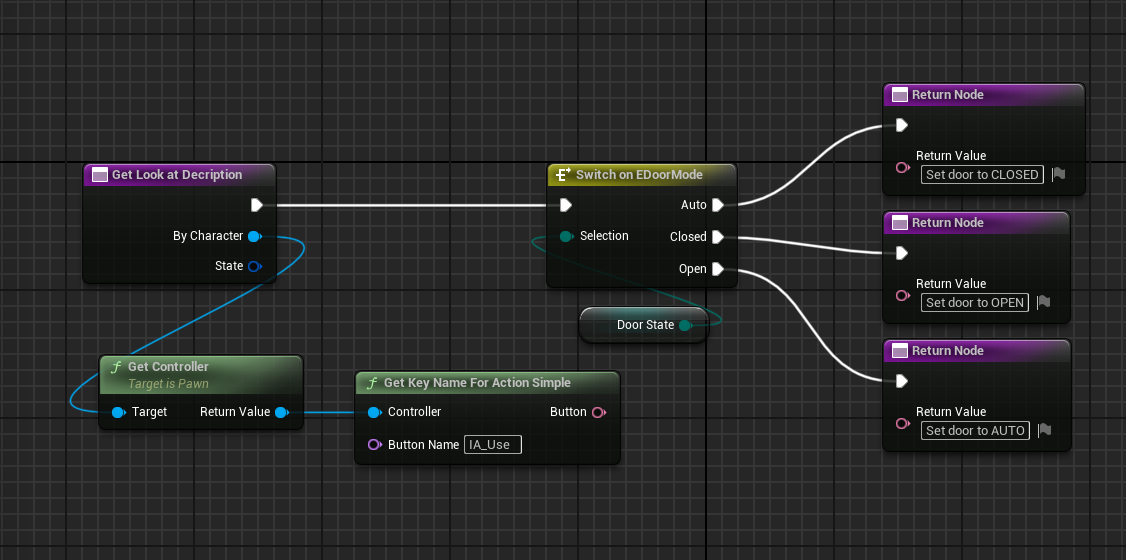Click Return Value pin beside Set door to AUTO
1126x560 pixels.
(x=903, y=423)
